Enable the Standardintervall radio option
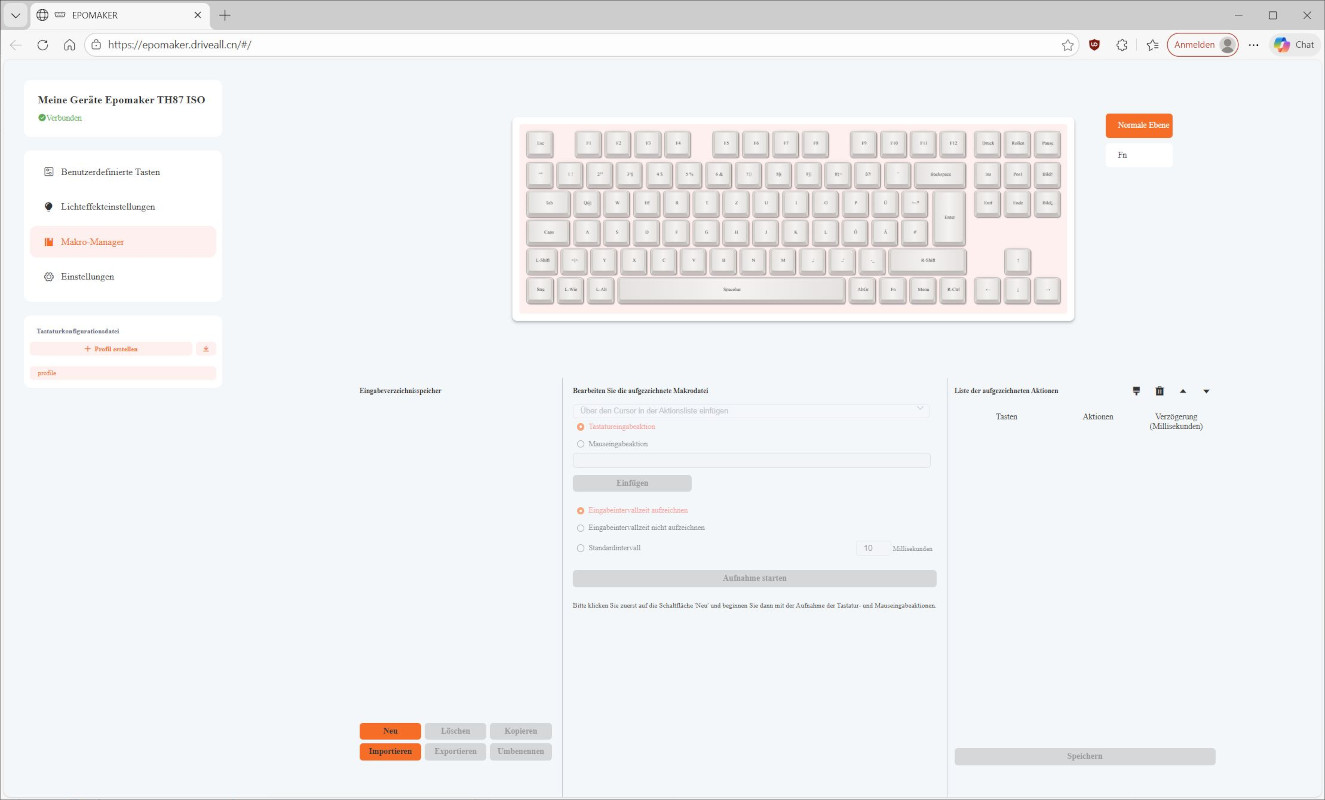Viewport: 1325px width, 800px height. click(581, 548)
